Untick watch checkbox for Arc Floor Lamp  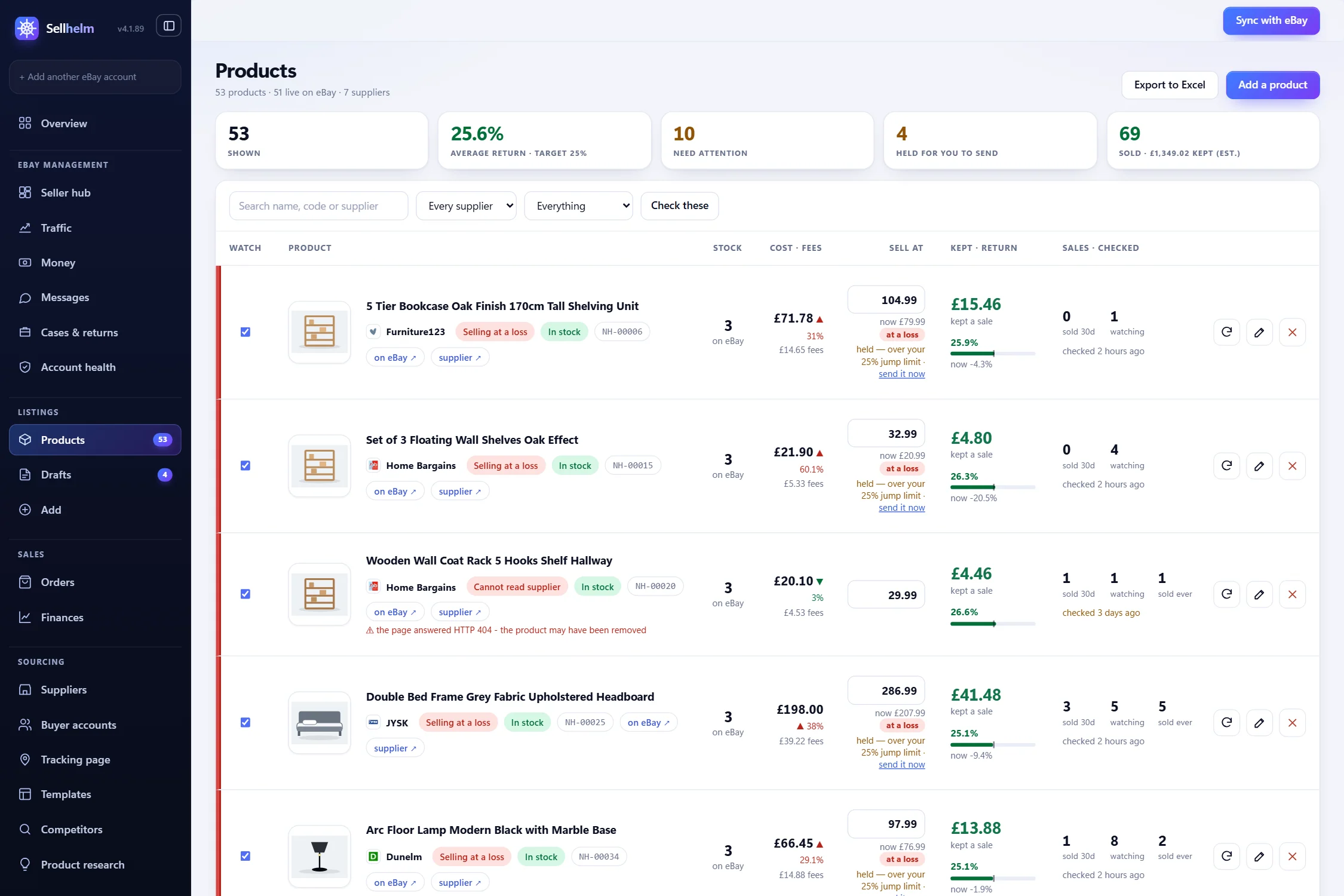(246, 857)
